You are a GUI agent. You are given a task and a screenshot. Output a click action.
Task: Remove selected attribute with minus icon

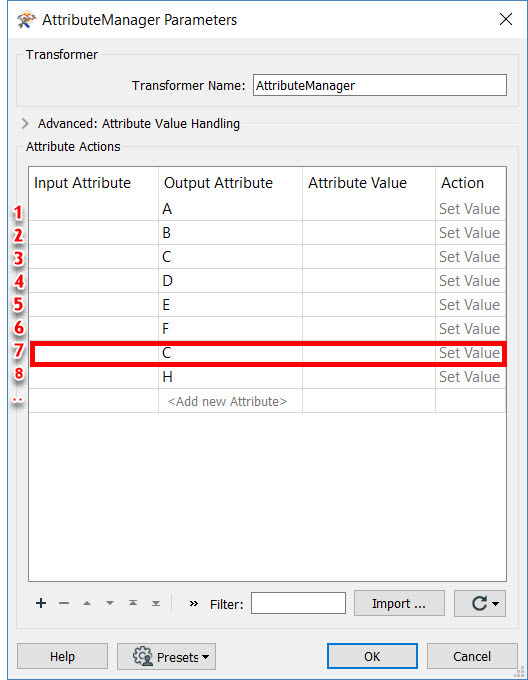64,603
